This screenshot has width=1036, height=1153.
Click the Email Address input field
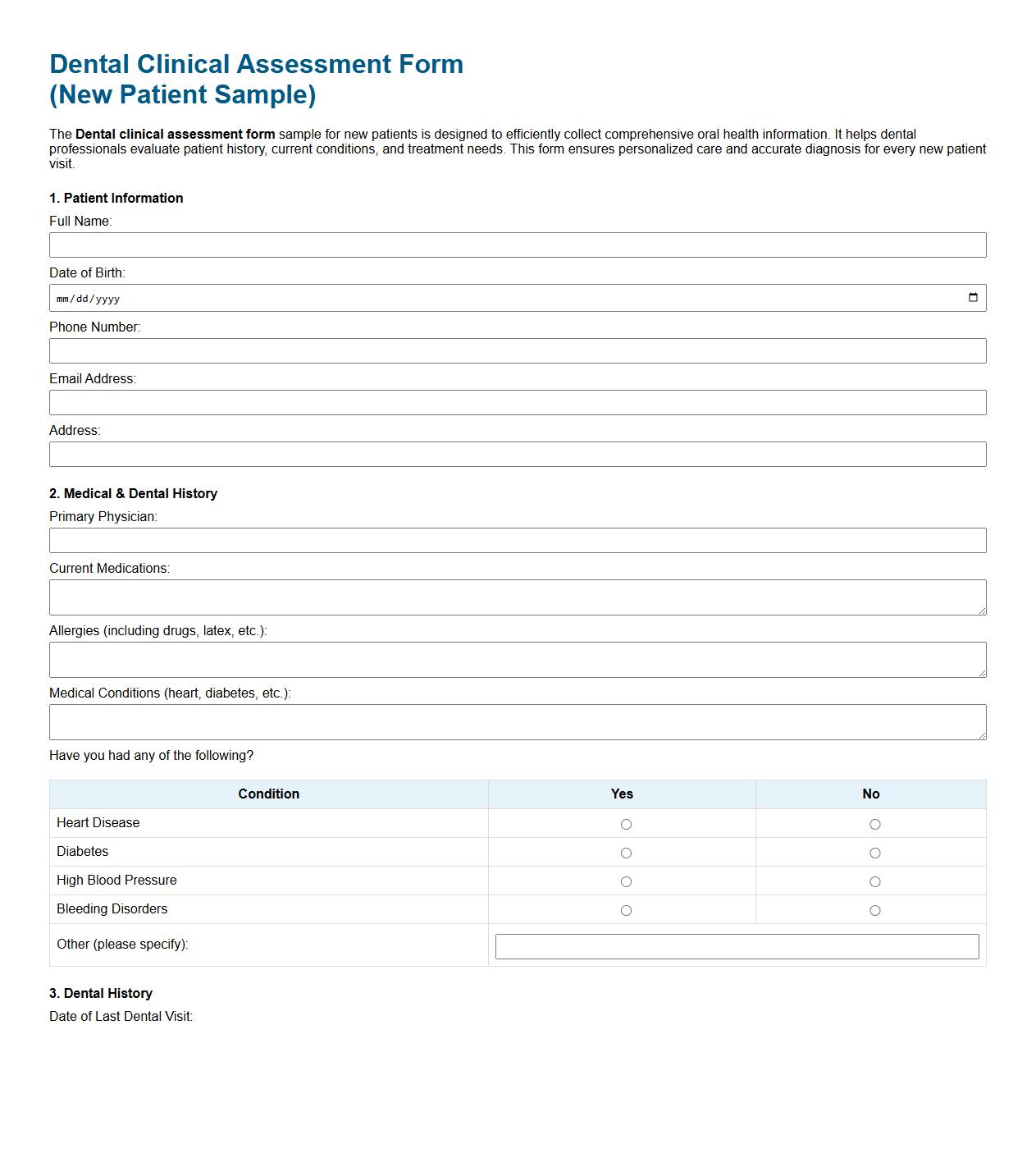[517, 402]
